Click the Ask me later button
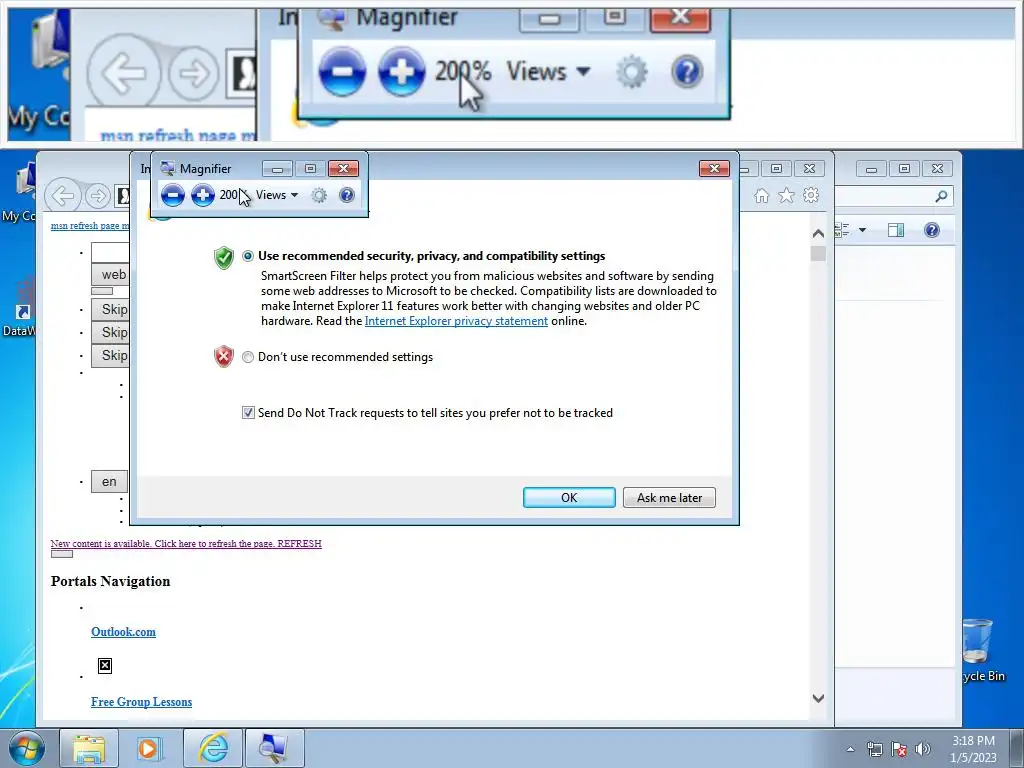1024x768 pixels. (669, 498)
